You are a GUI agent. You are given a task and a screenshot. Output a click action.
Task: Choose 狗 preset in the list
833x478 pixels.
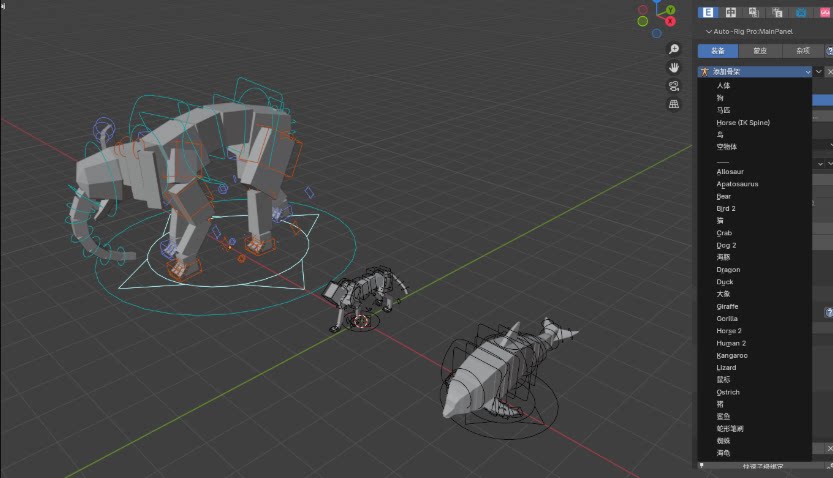click(720, 98)
